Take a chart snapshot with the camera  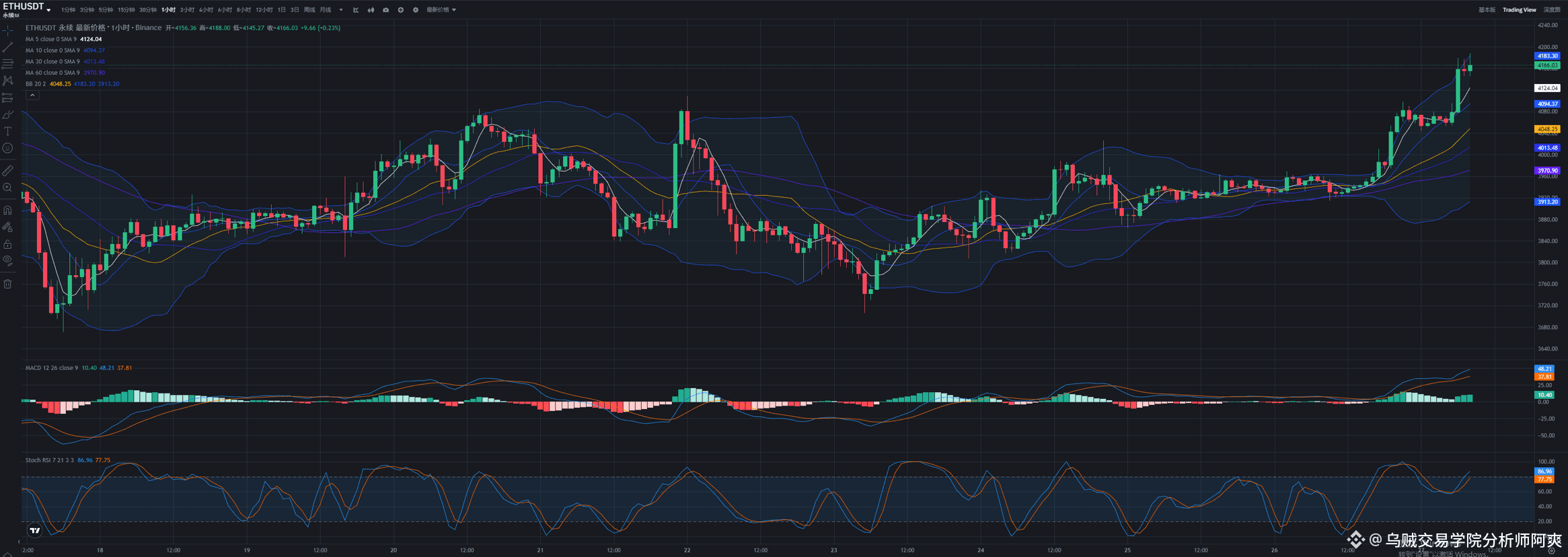[385, 10]
